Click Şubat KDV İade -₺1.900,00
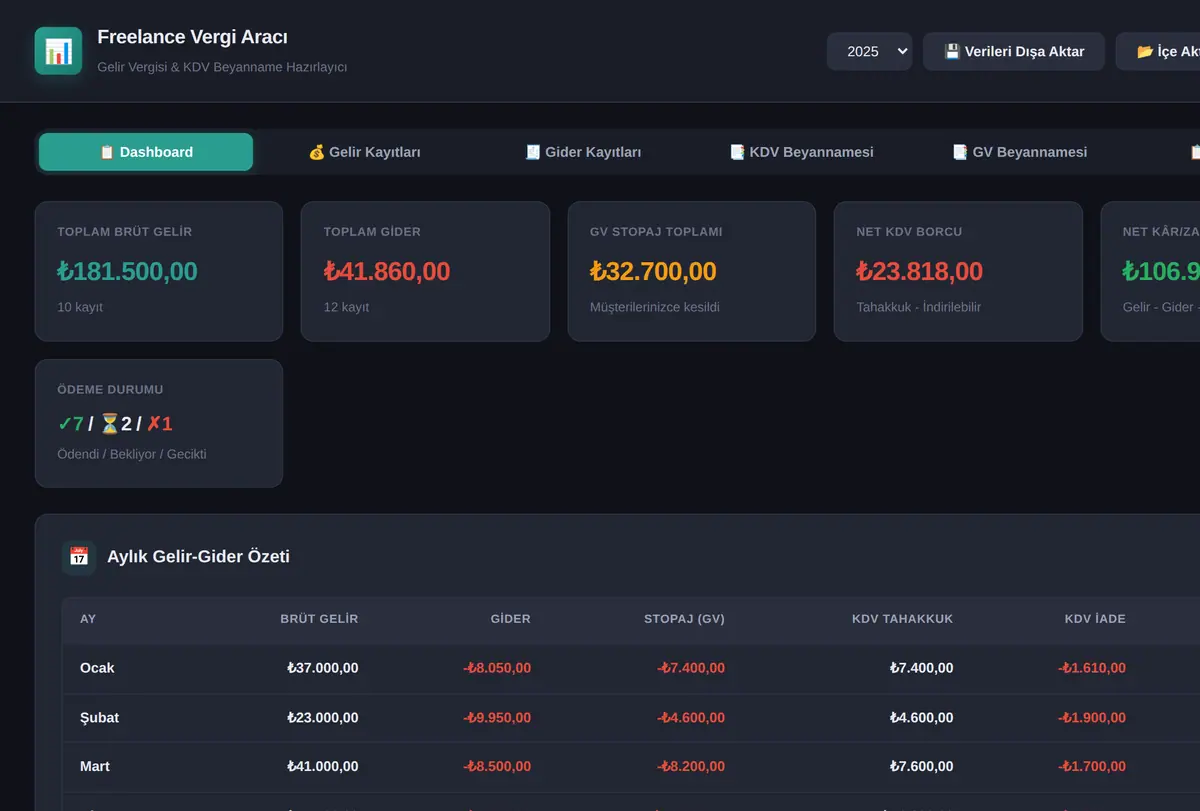This screenshot has width=1200, height=811. point(1092,718)
